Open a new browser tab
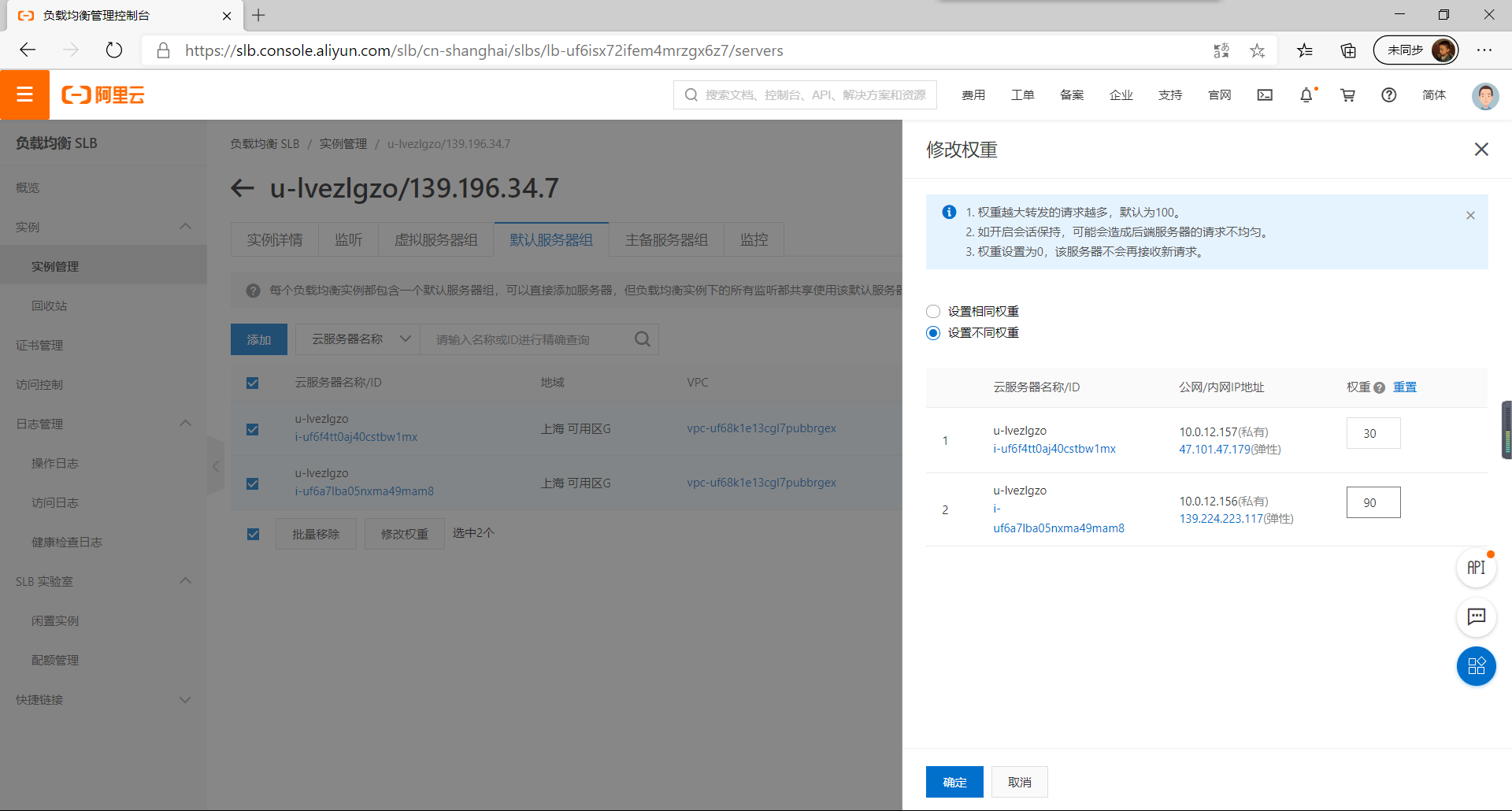Image resolution: width=1512 pixels, height=811 pixels. [258, 15]
